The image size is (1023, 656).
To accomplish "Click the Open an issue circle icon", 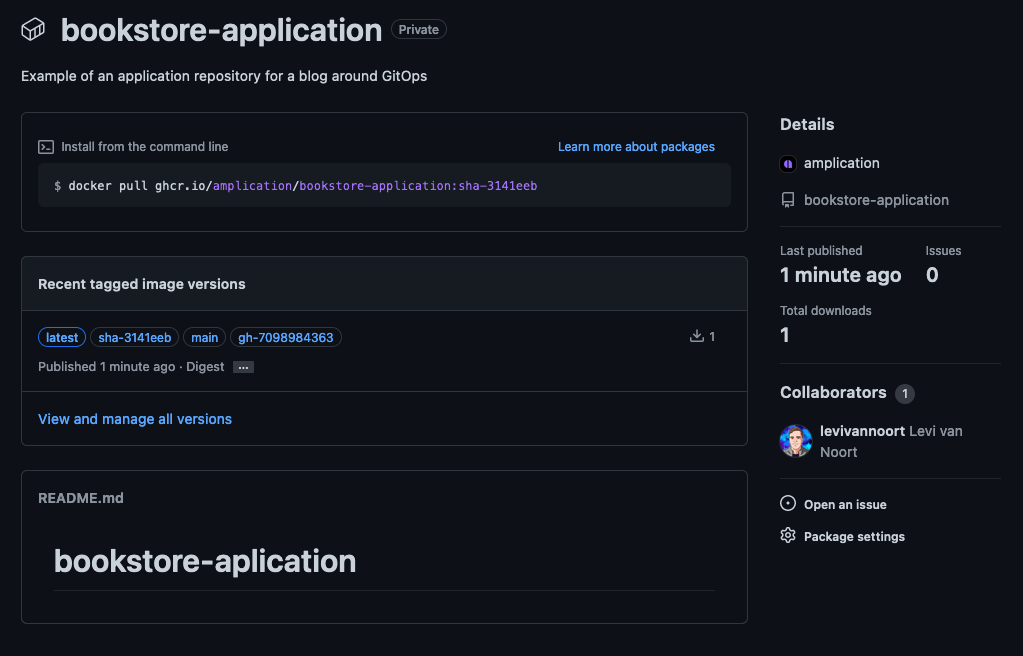I will pyautogui.click(x=788, y=503).
